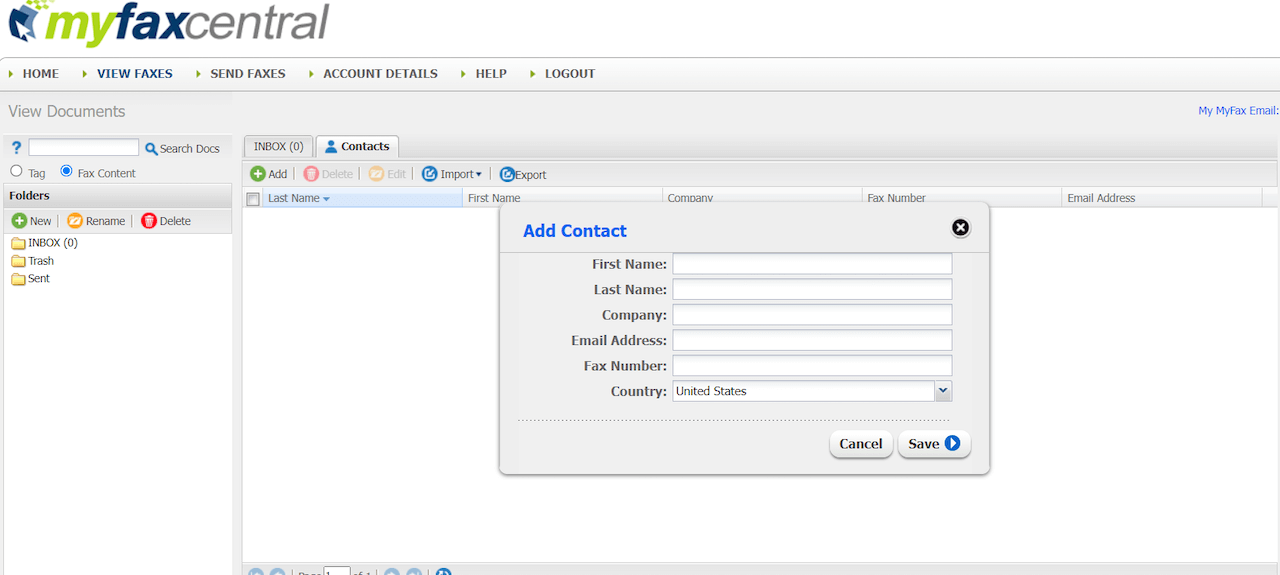Switch to the Contacts tab
1280x575 pixels.
(x=357, y=146)
